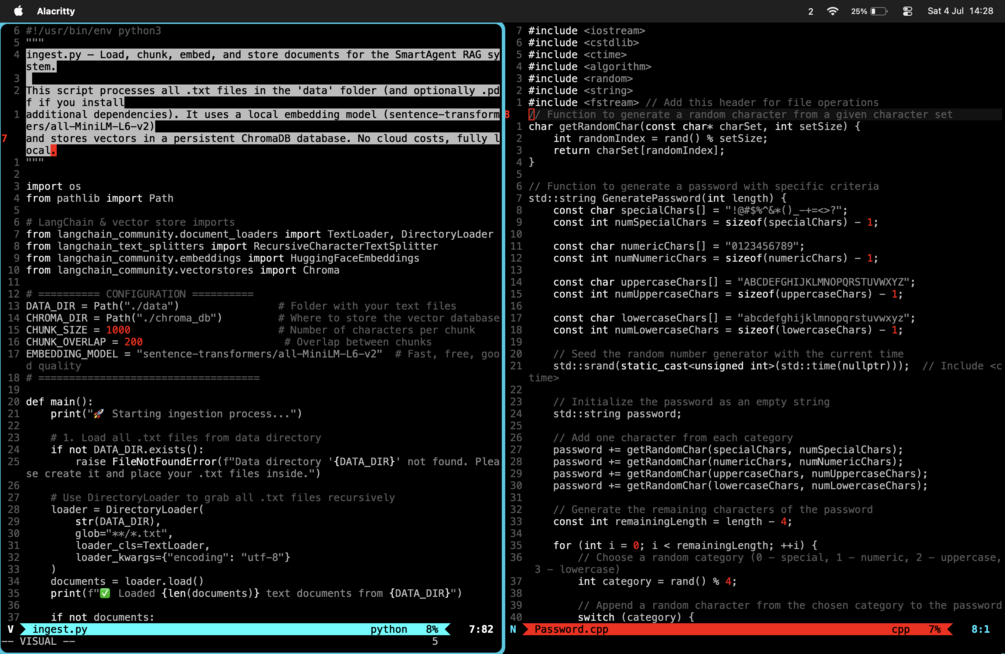Click the EMBEDDING_MODEL string value
The height and width of the screenshot is (654, 1005).
[x=259, y=354]
